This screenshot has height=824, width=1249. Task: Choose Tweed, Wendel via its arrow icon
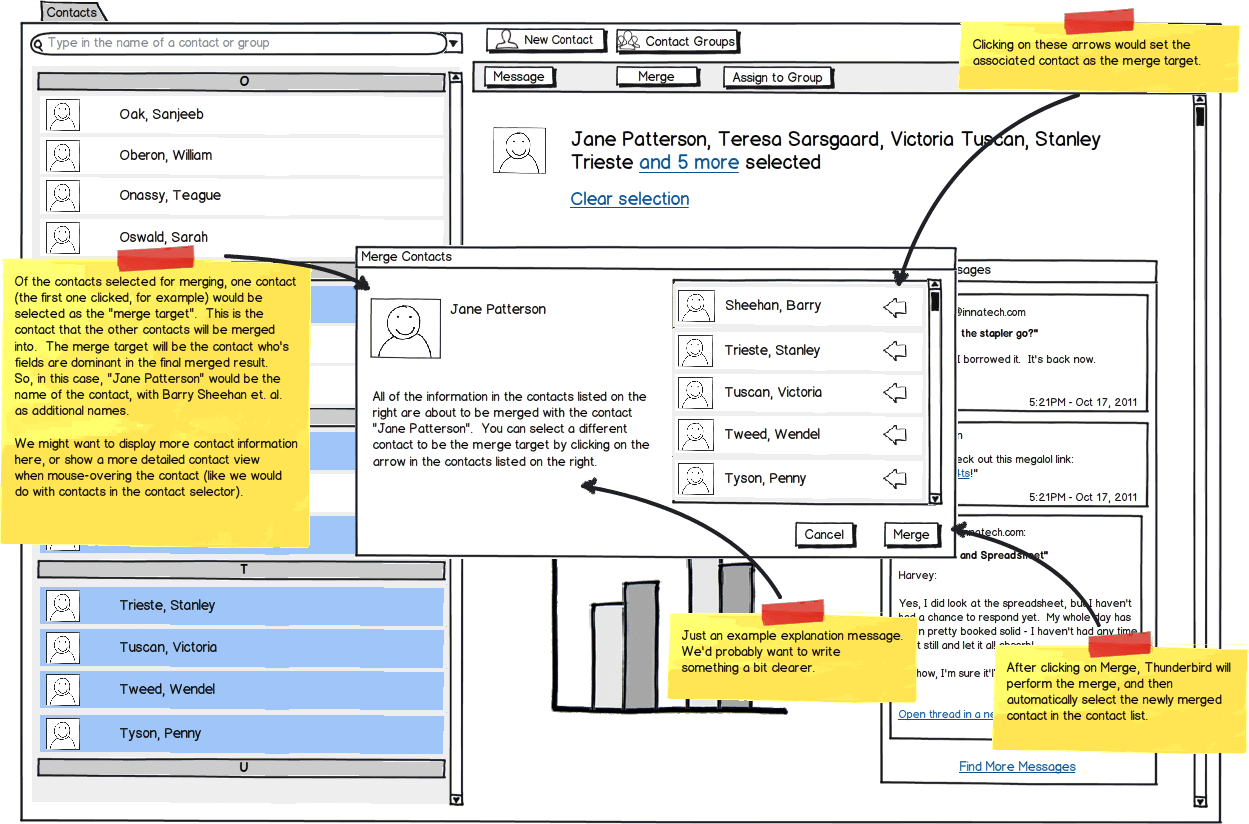click(895, 435)
